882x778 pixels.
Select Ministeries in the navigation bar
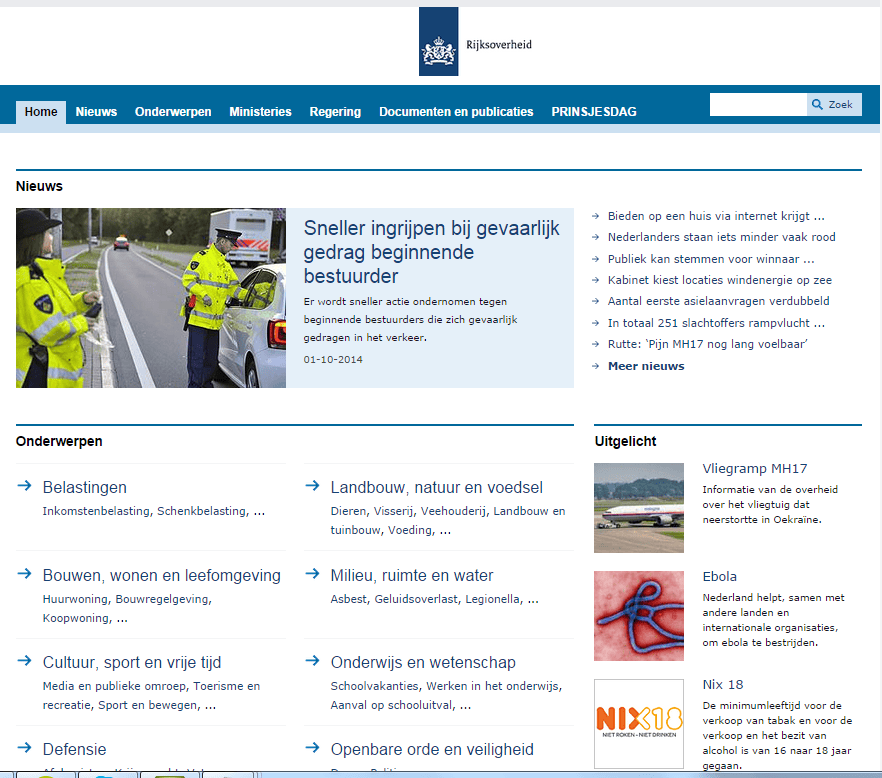[x=260, y=112]
